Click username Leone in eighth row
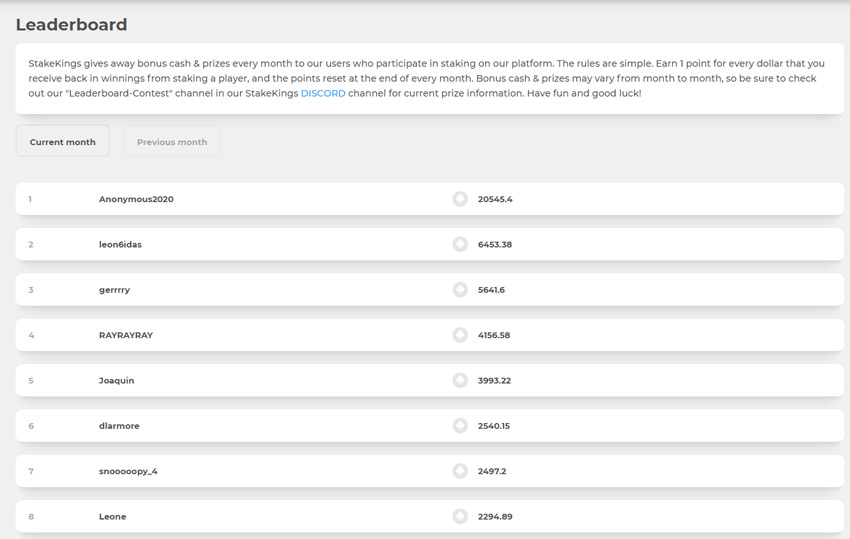The image size is (850, 539). 112,516
